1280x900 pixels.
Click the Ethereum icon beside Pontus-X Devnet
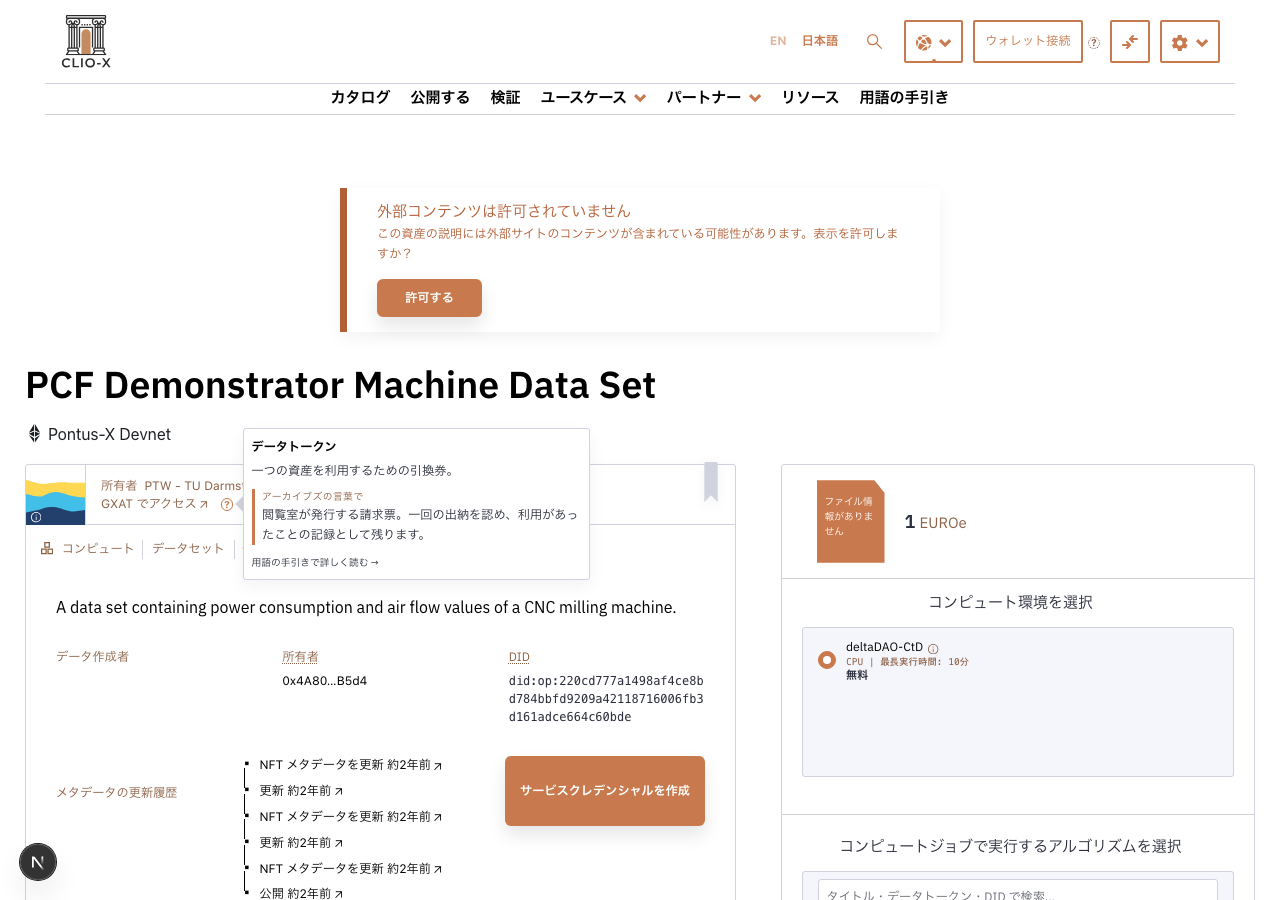click(34, 434)
